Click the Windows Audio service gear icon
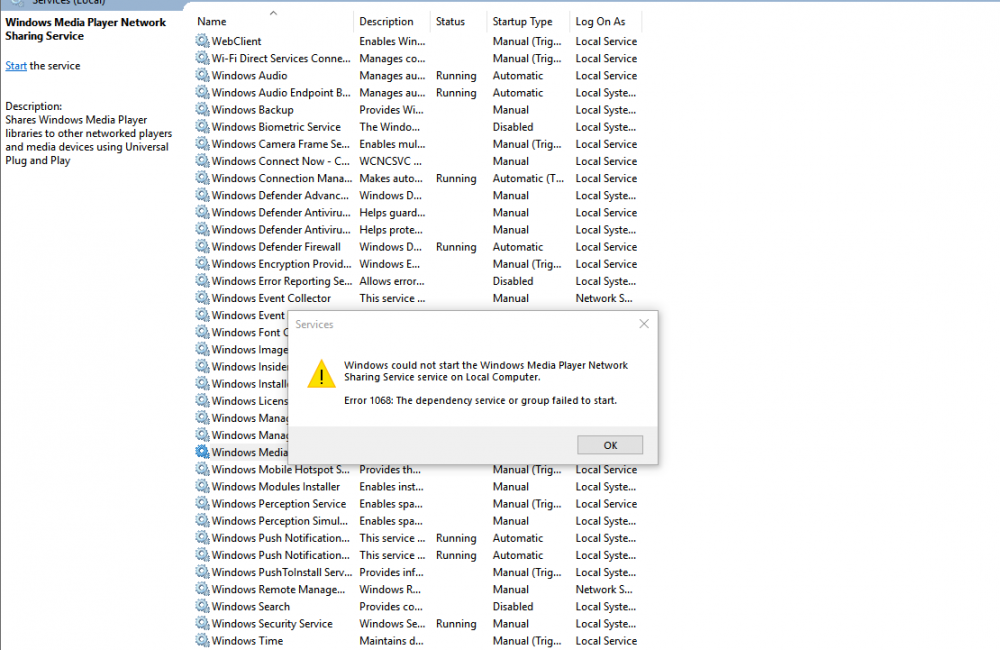This screenshot has height=650, width=1000. click(x=202, y=75)
